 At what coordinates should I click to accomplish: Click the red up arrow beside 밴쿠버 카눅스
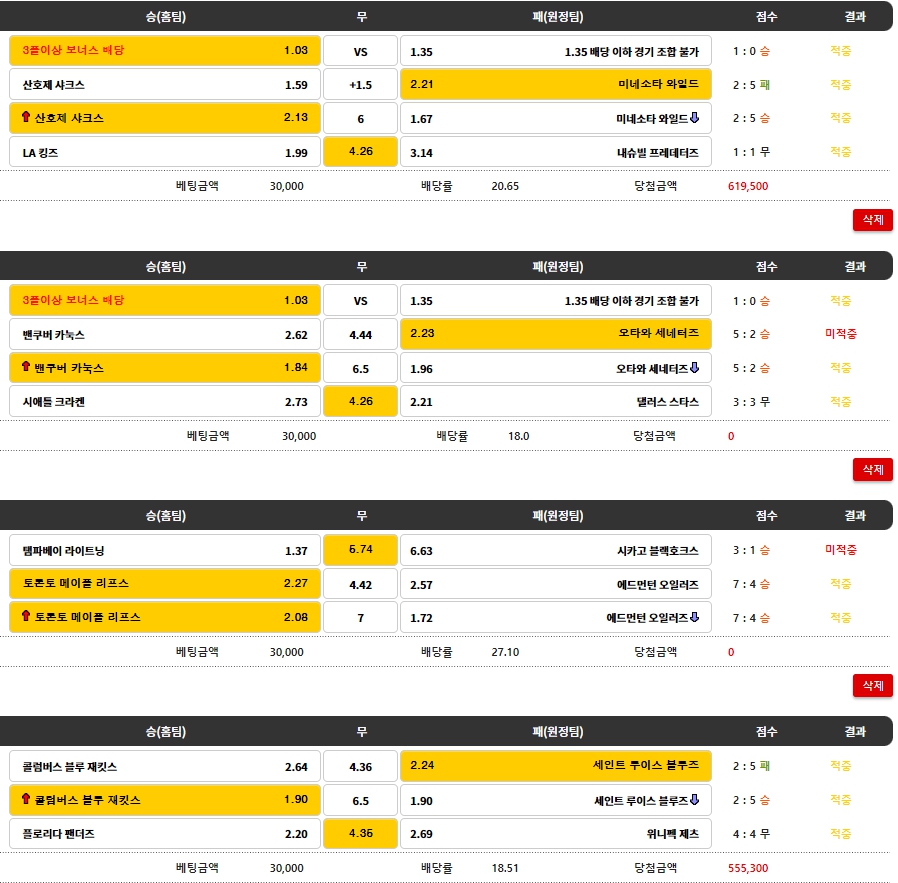26,367
